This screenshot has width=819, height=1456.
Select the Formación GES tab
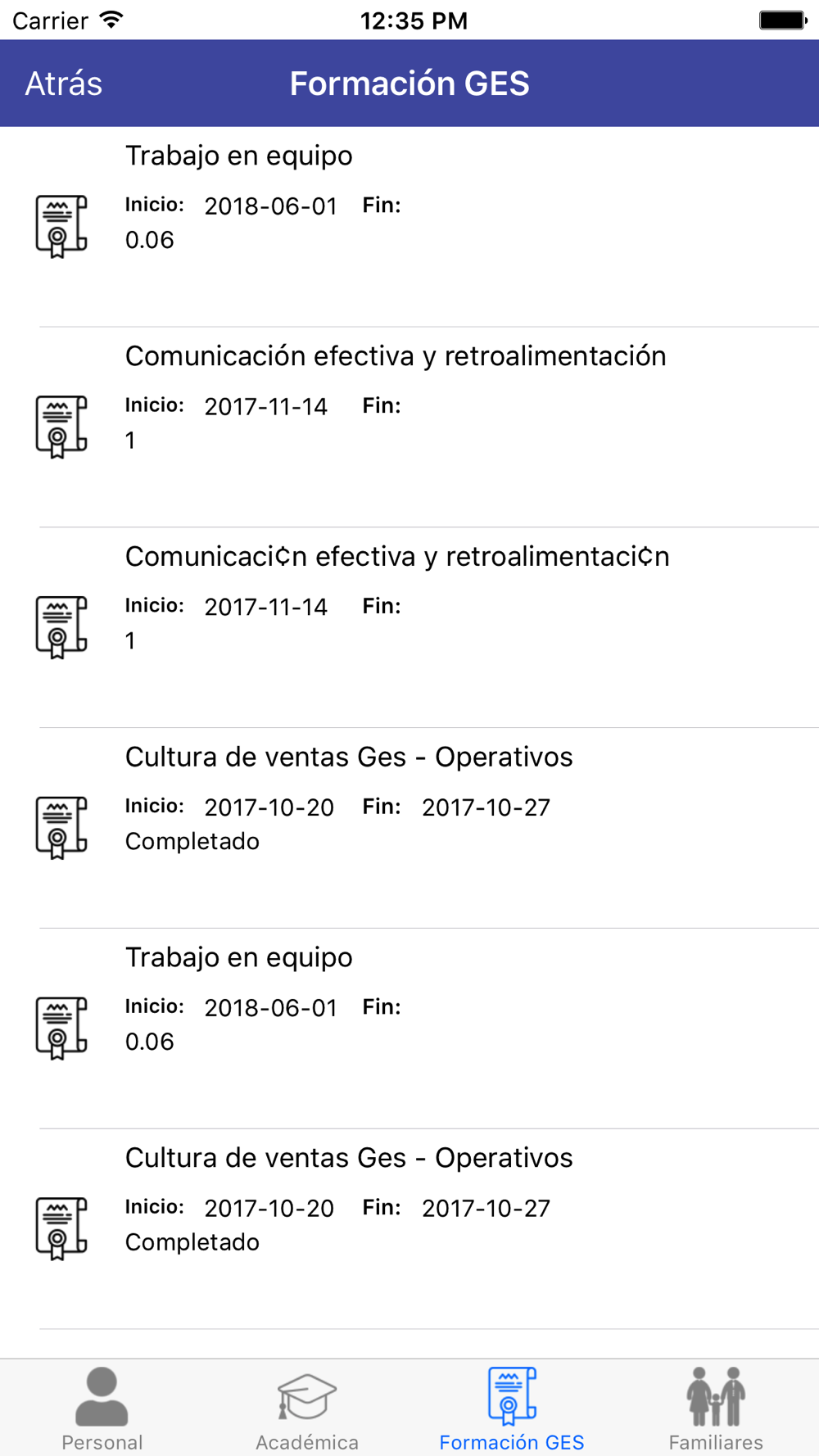(x=512, y=1409)
